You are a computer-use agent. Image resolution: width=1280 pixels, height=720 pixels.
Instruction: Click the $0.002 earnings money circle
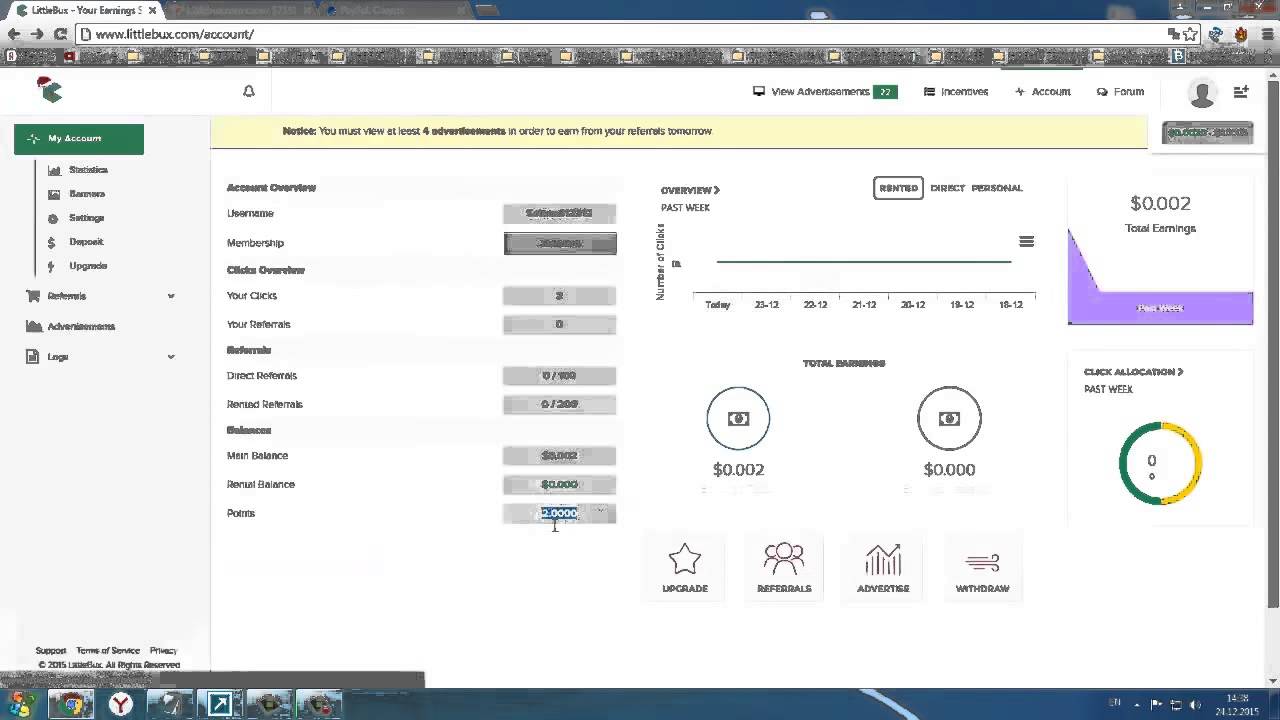738,418
